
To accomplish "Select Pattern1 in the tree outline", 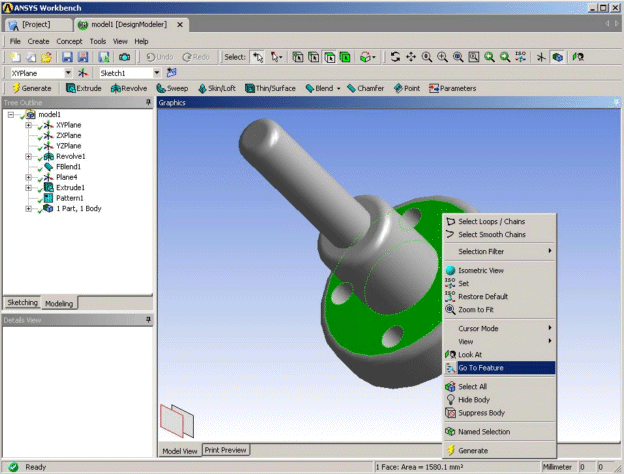I will pyautogui.click(x=70, y=198).
